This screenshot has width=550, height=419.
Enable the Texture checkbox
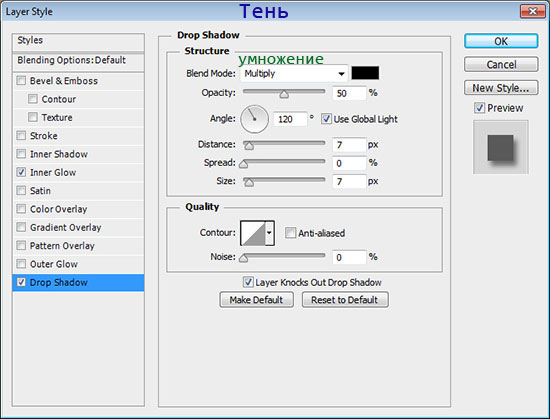pos(33,117)
